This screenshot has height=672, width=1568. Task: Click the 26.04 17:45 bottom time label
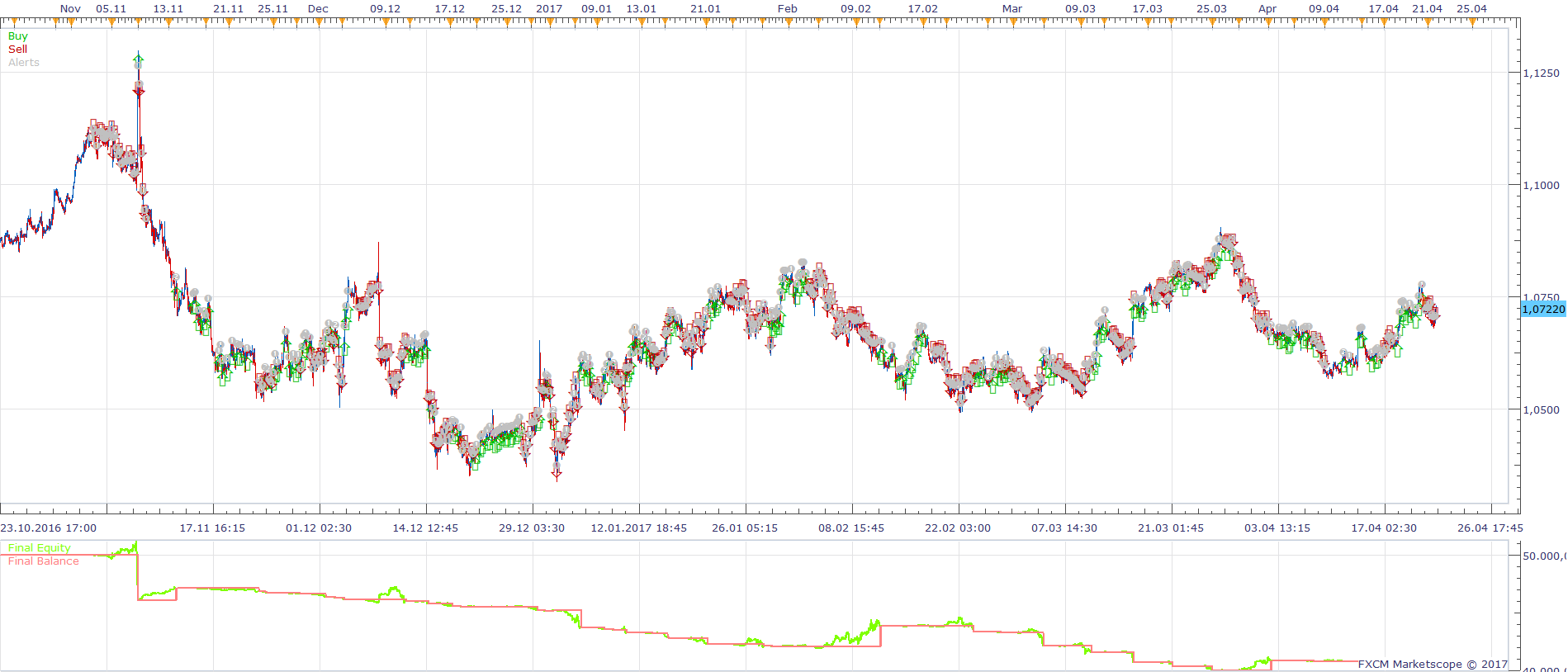1490,528
